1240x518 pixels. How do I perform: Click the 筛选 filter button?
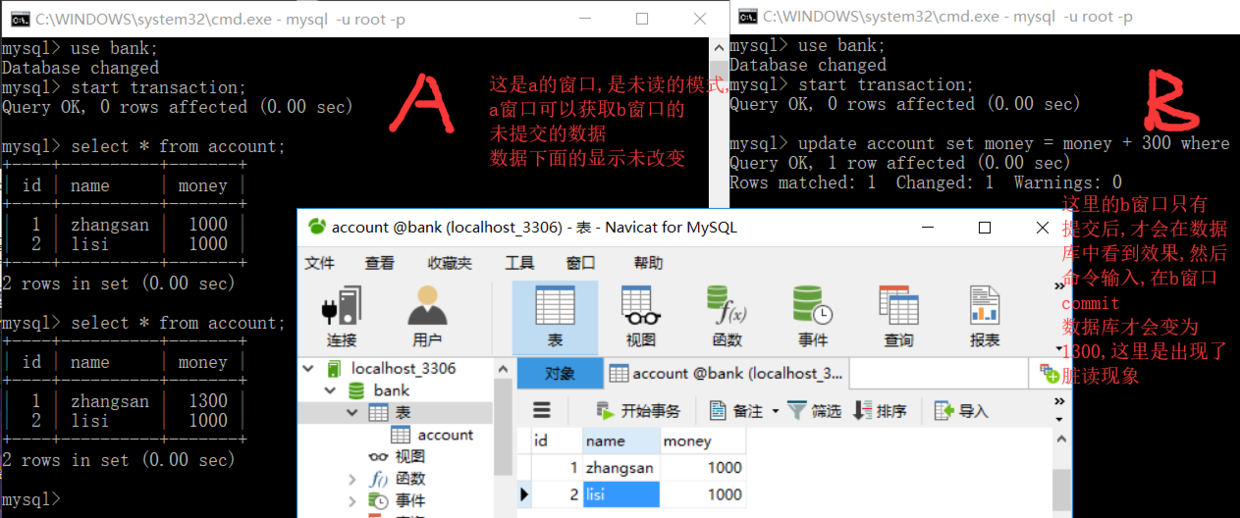point(814,411)
